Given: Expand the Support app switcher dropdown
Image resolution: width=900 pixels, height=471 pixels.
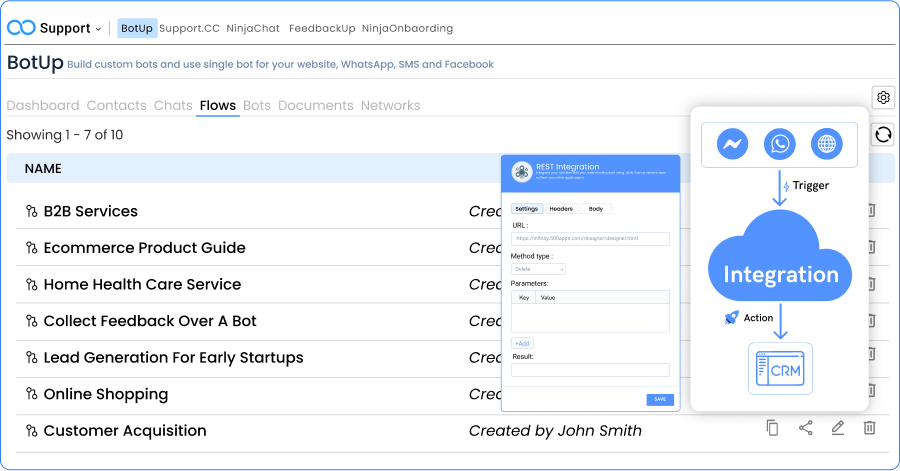Looking at the screenshot, I should (98, 29).
